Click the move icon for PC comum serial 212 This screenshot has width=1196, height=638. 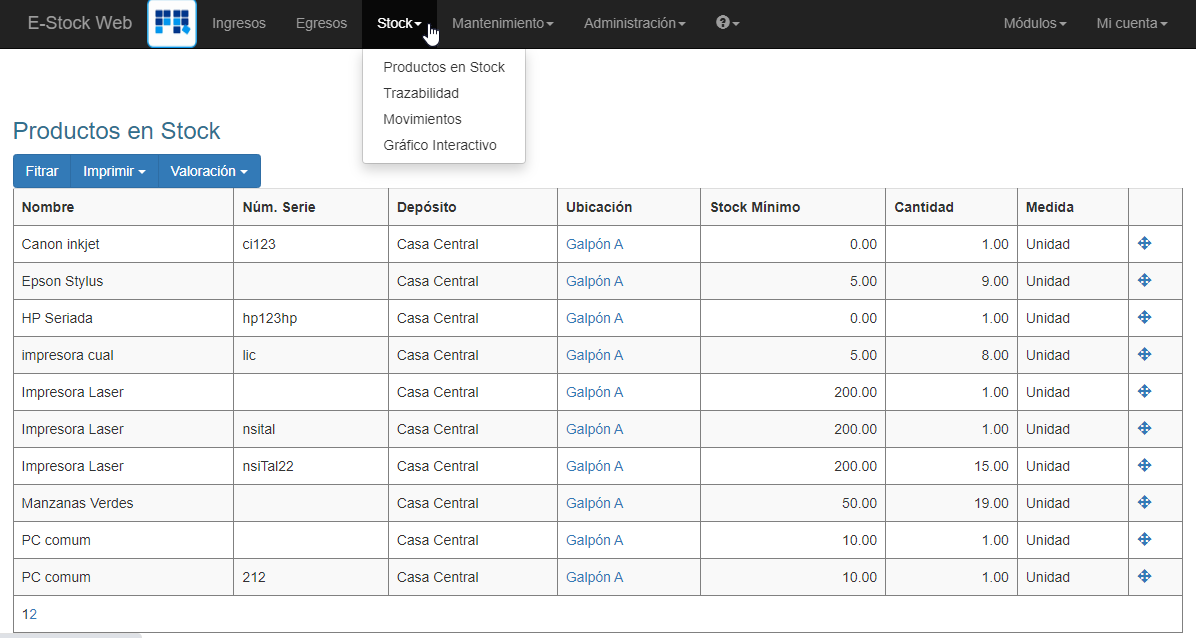coord(1143,577)
